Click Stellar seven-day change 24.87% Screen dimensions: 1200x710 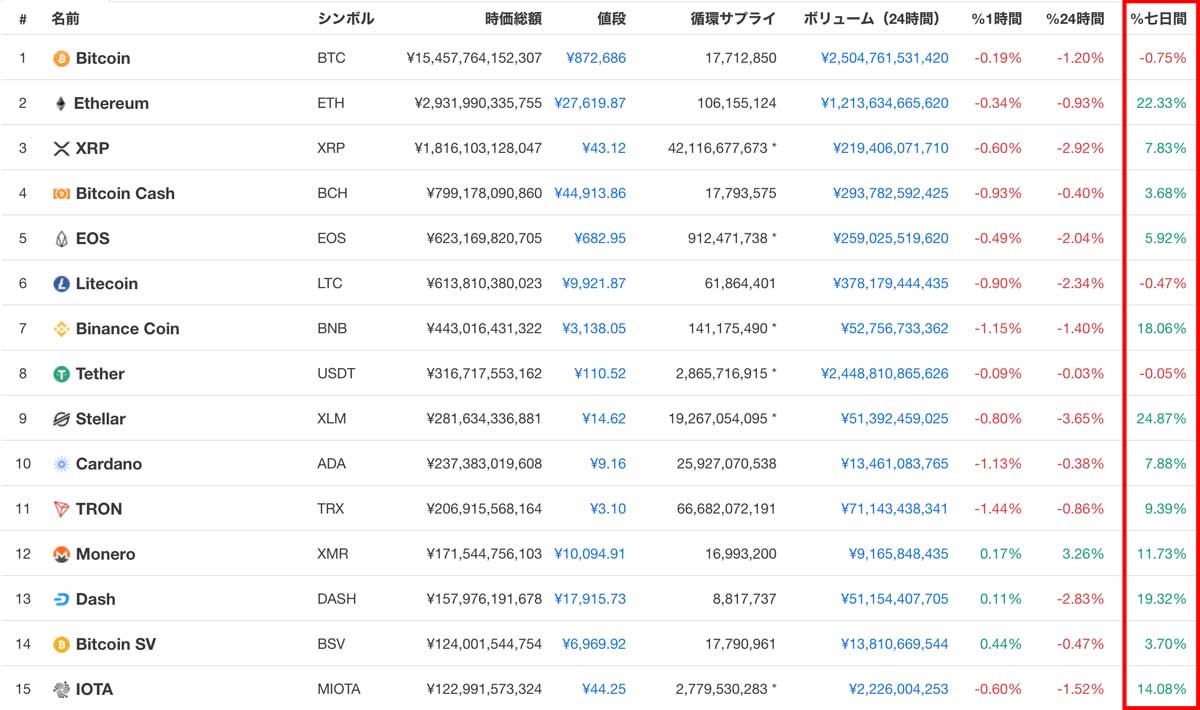click(1162, 419)
